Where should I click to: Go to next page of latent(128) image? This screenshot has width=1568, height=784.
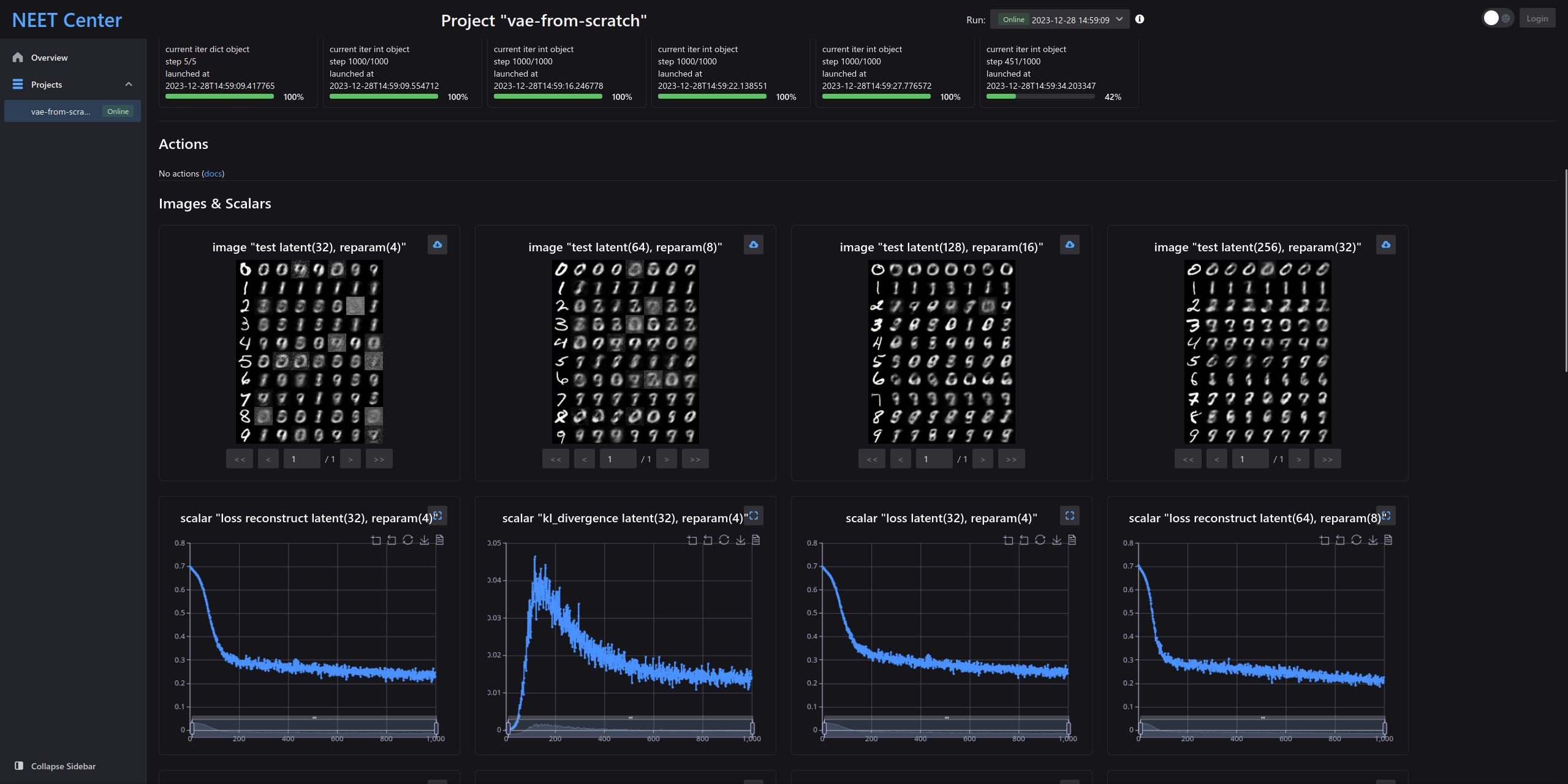[983, 459]
